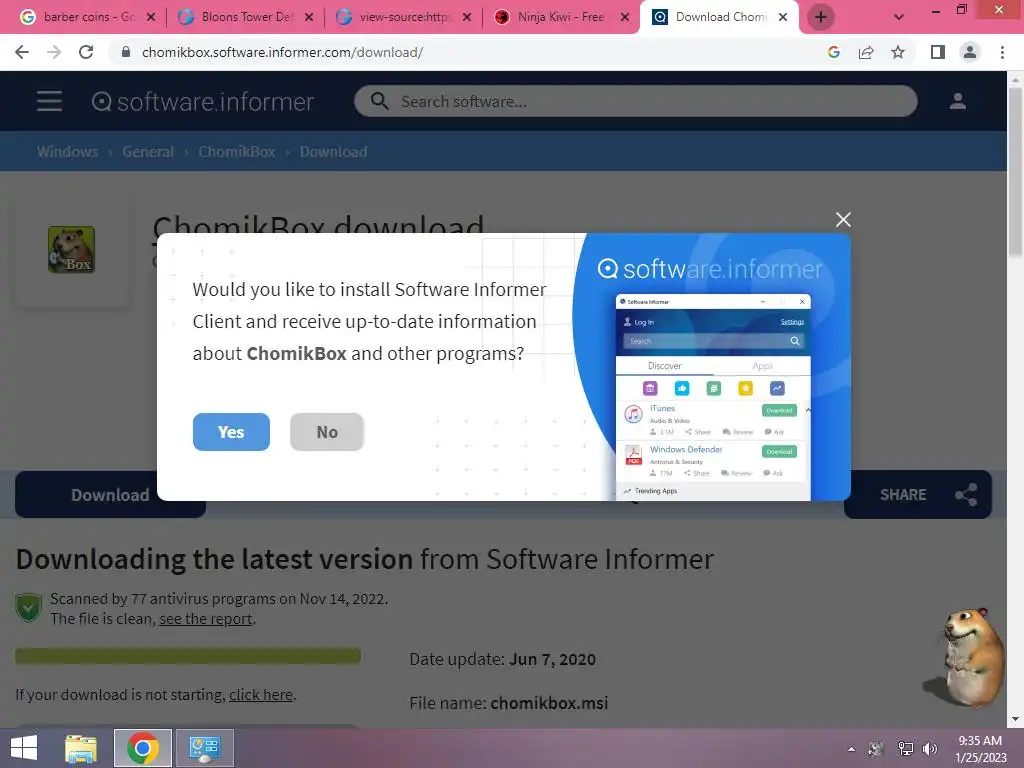The height and width of the screenshot is (768, 1024).
Task: Click Yes in the install dialog
Action: pyautogui.click(x=231, y=432)
